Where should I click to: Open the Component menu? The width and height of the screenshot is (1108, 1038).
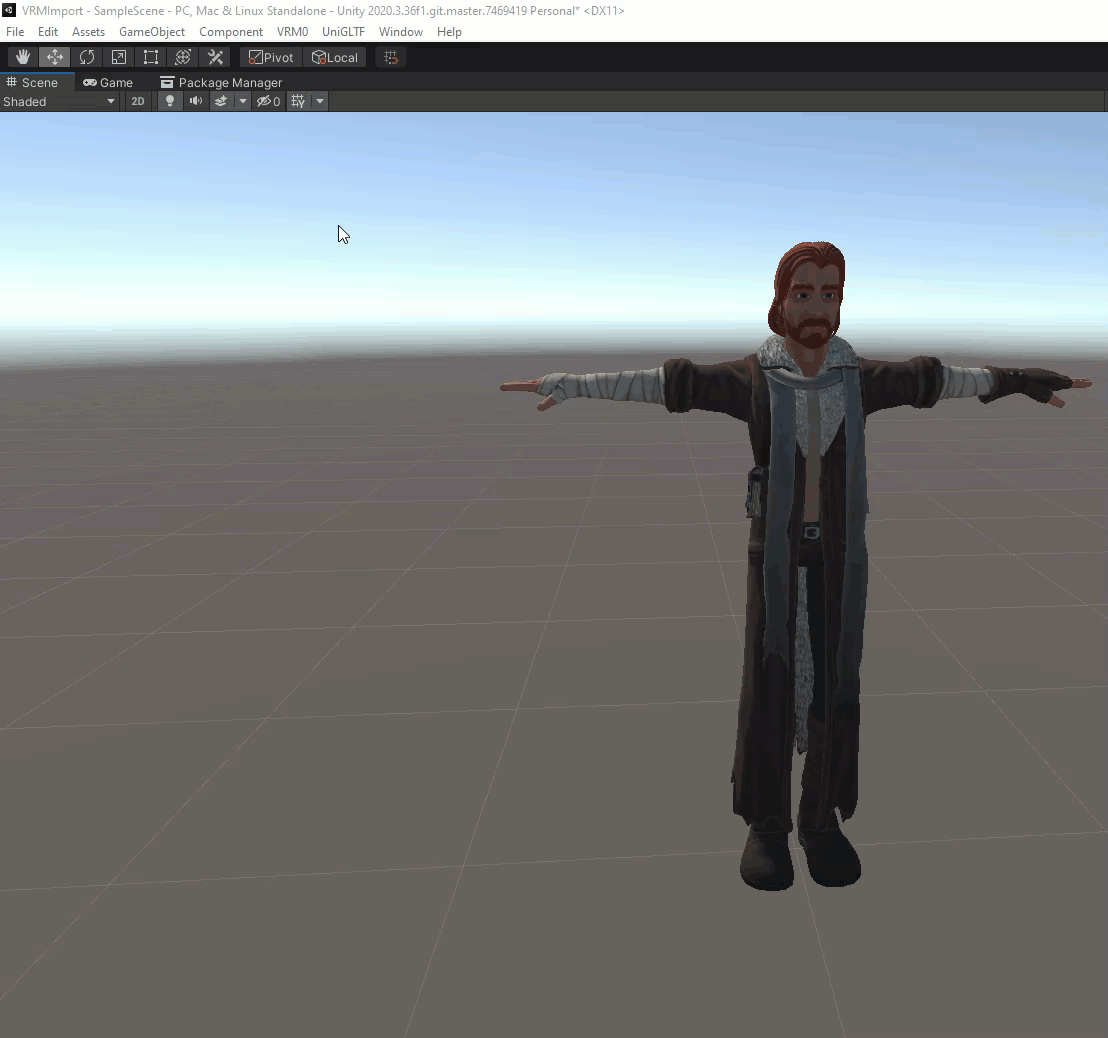[231, 32]
